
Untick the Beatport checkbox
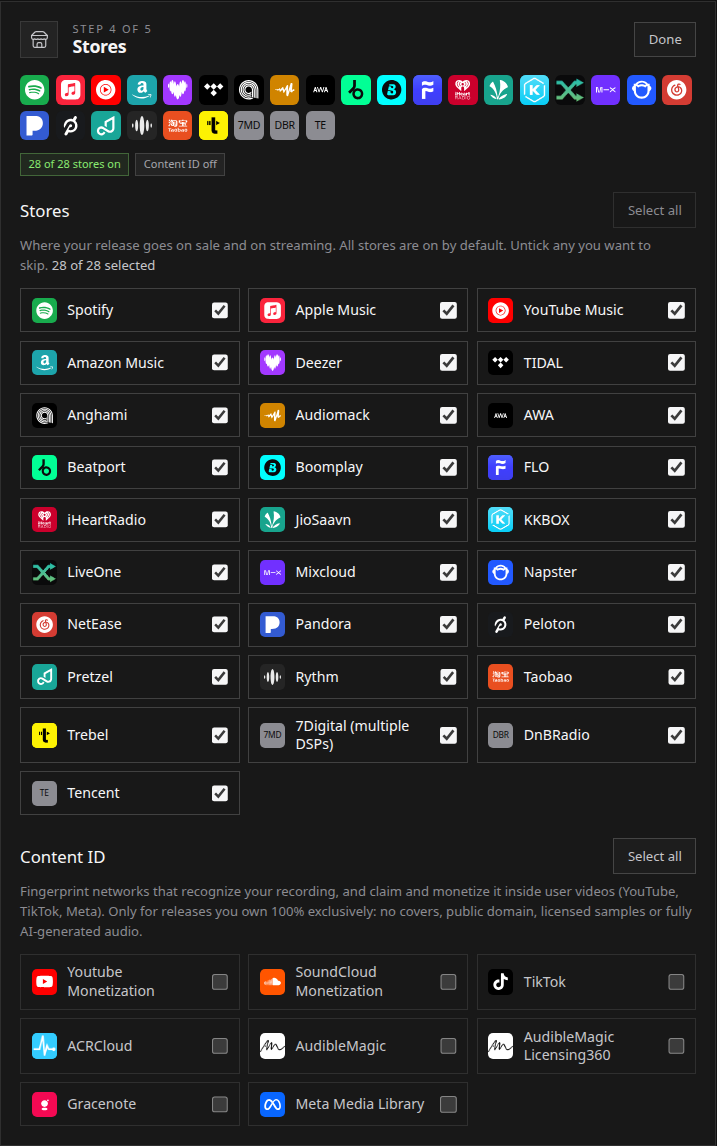[220, 467]
